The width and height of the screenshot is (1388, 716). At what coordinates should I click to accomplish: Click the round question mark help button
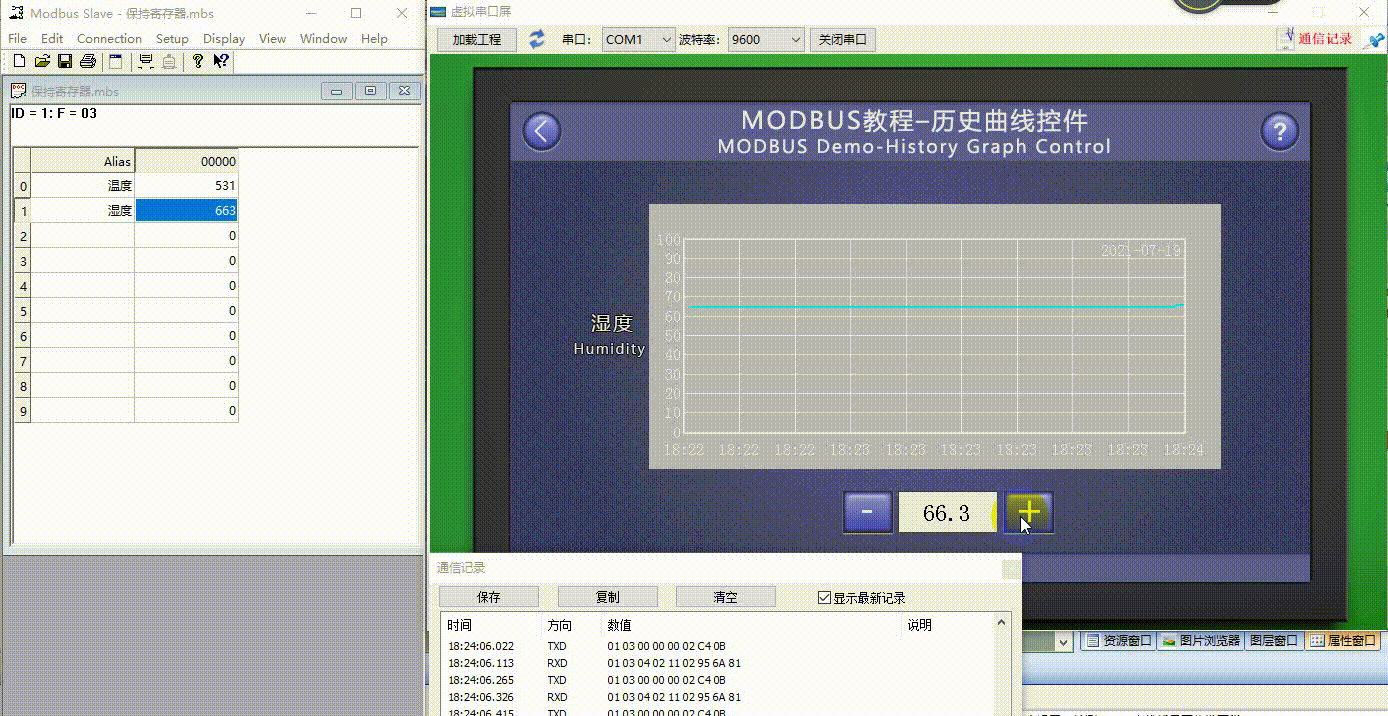(1279, 131)
